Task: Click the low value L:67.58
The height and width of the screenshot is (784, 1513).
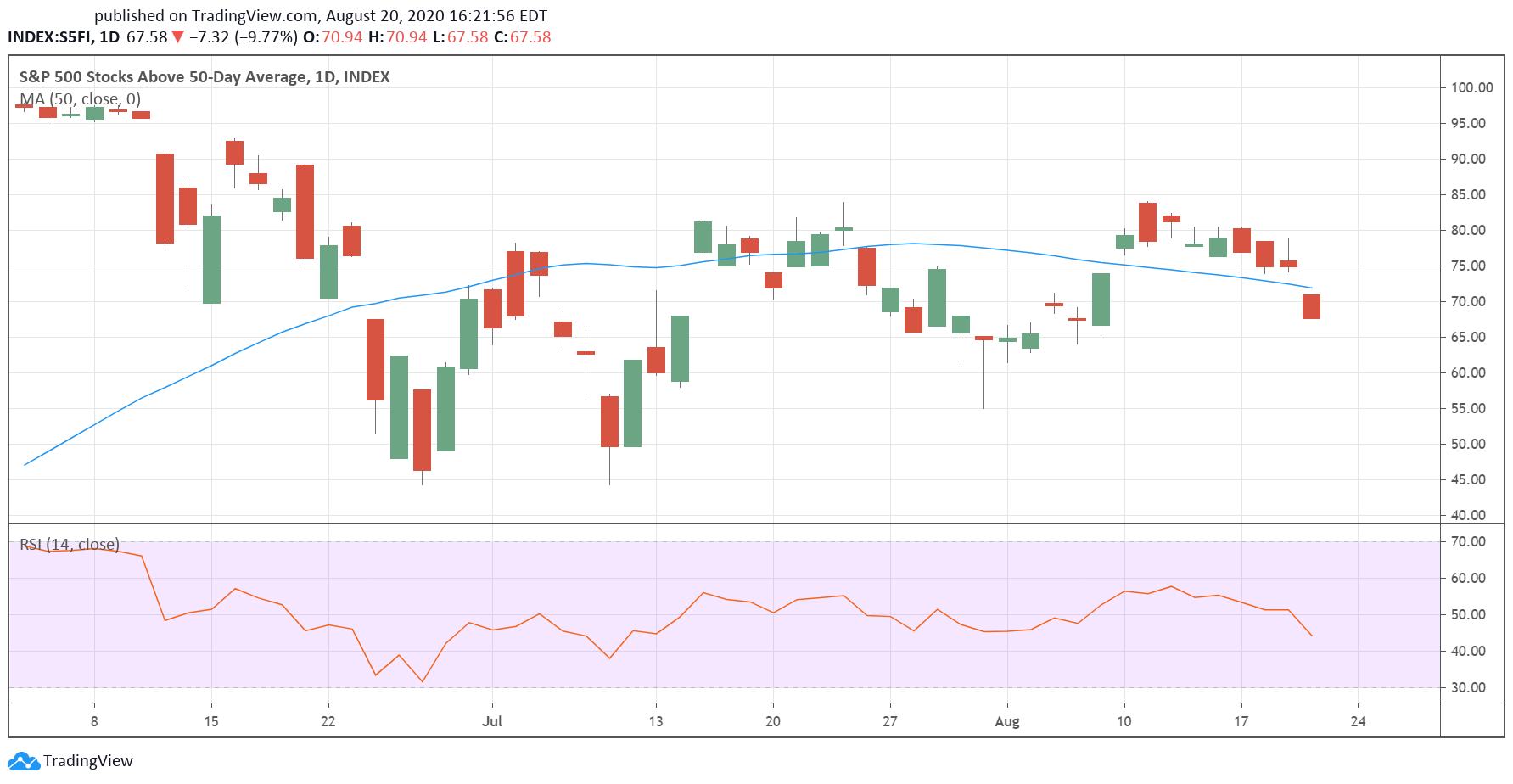Action: (461, 37)
